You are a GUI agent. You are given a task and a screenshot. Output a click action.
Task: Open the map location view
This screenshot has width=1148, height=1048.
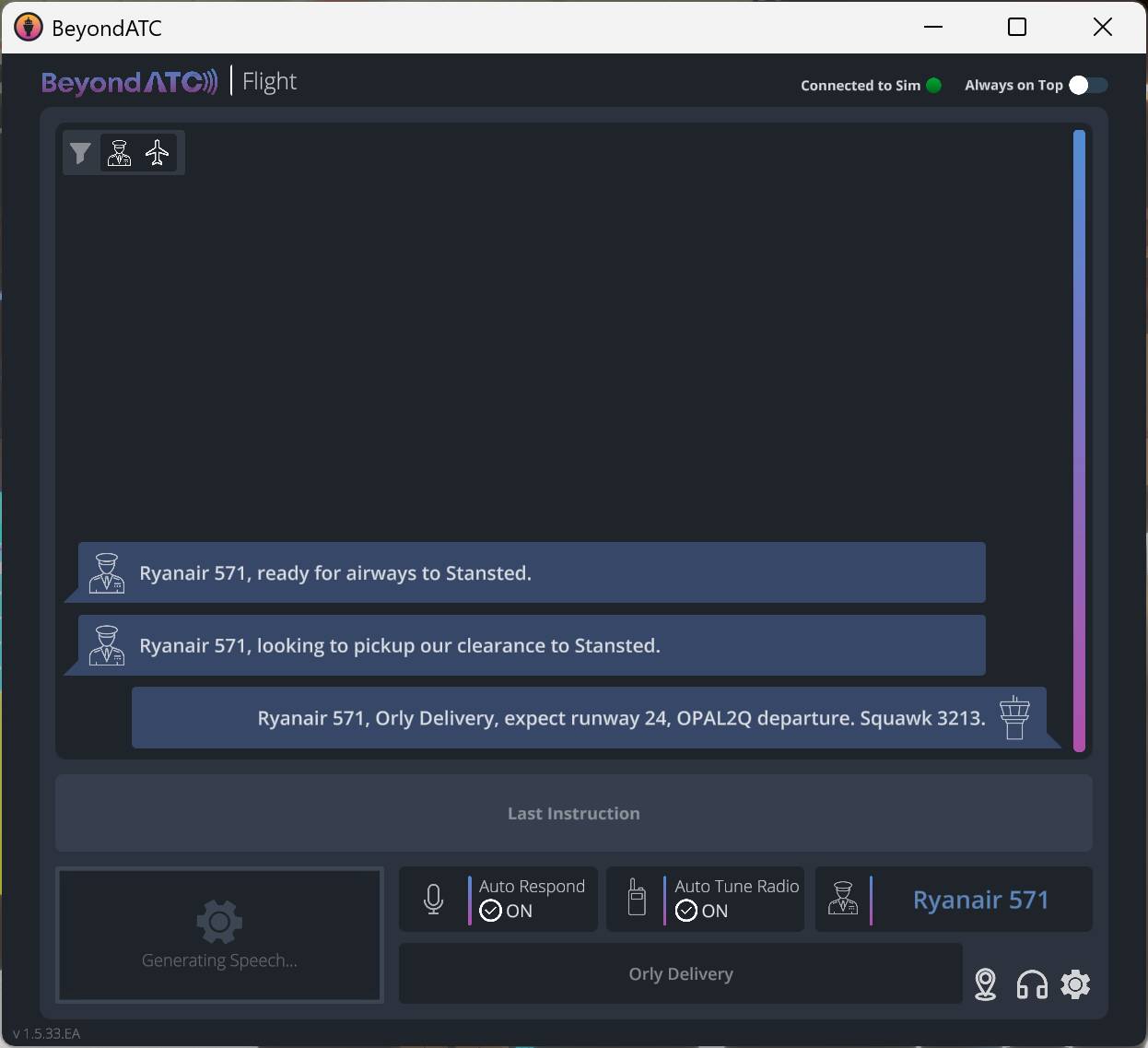point(985,984)
